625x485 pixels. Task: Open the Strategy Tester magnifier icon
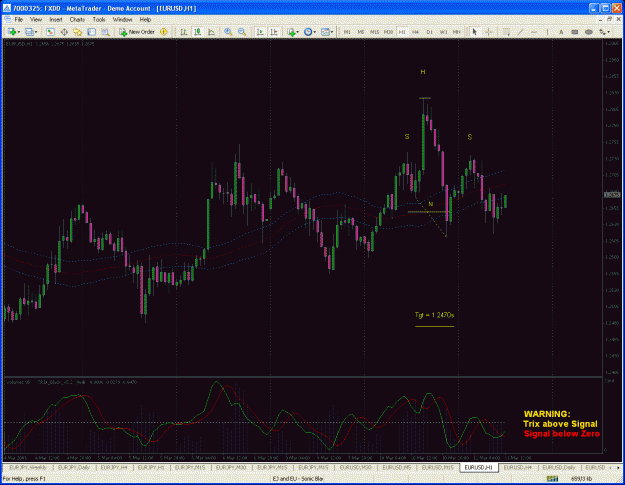click(x=105, y=32)
